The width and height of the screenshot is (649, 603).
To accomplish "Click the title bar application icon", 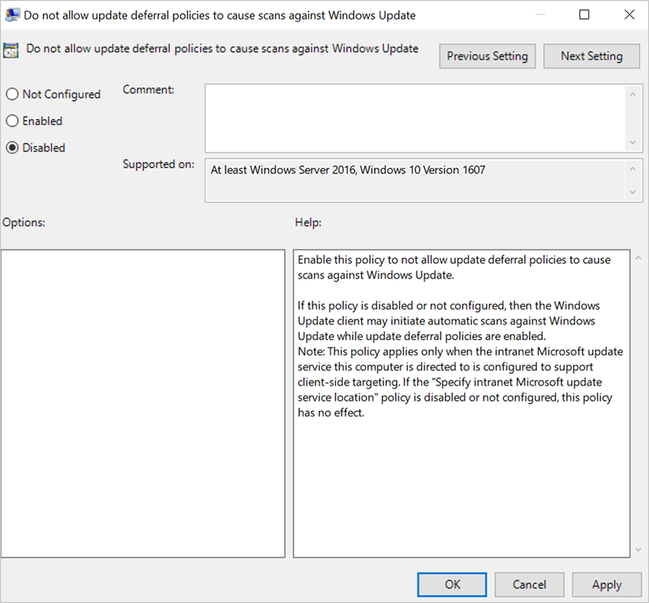I will [12, 15].
